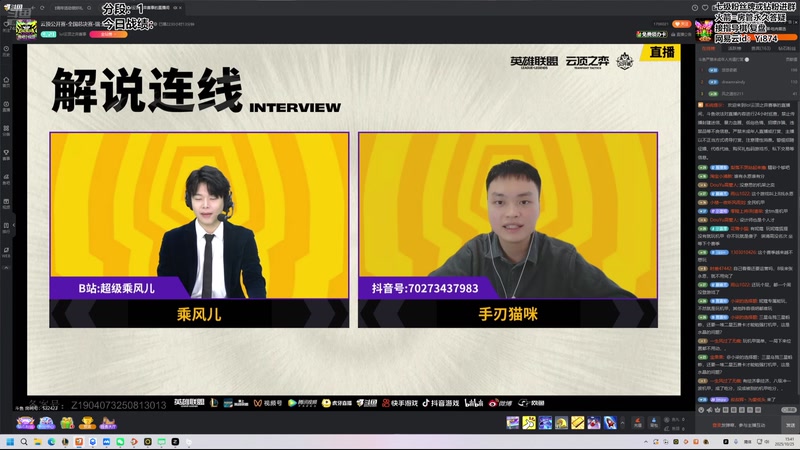800x450 pixels.
Task: Click the orange follow button with heart
Action: (682, 24)
